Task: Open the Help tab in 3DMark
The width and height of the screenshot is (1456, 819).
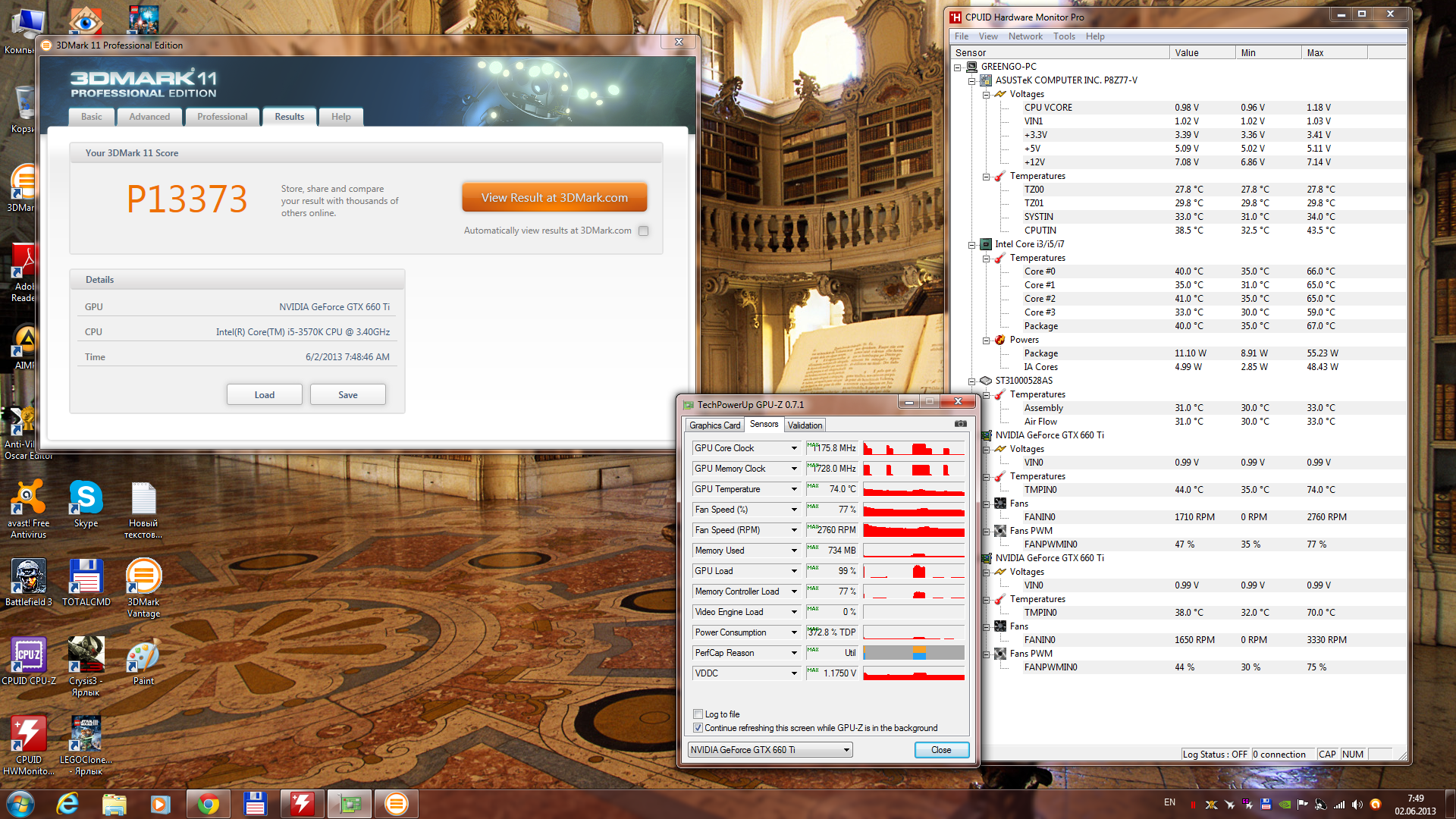Action: tap(341, 117)
